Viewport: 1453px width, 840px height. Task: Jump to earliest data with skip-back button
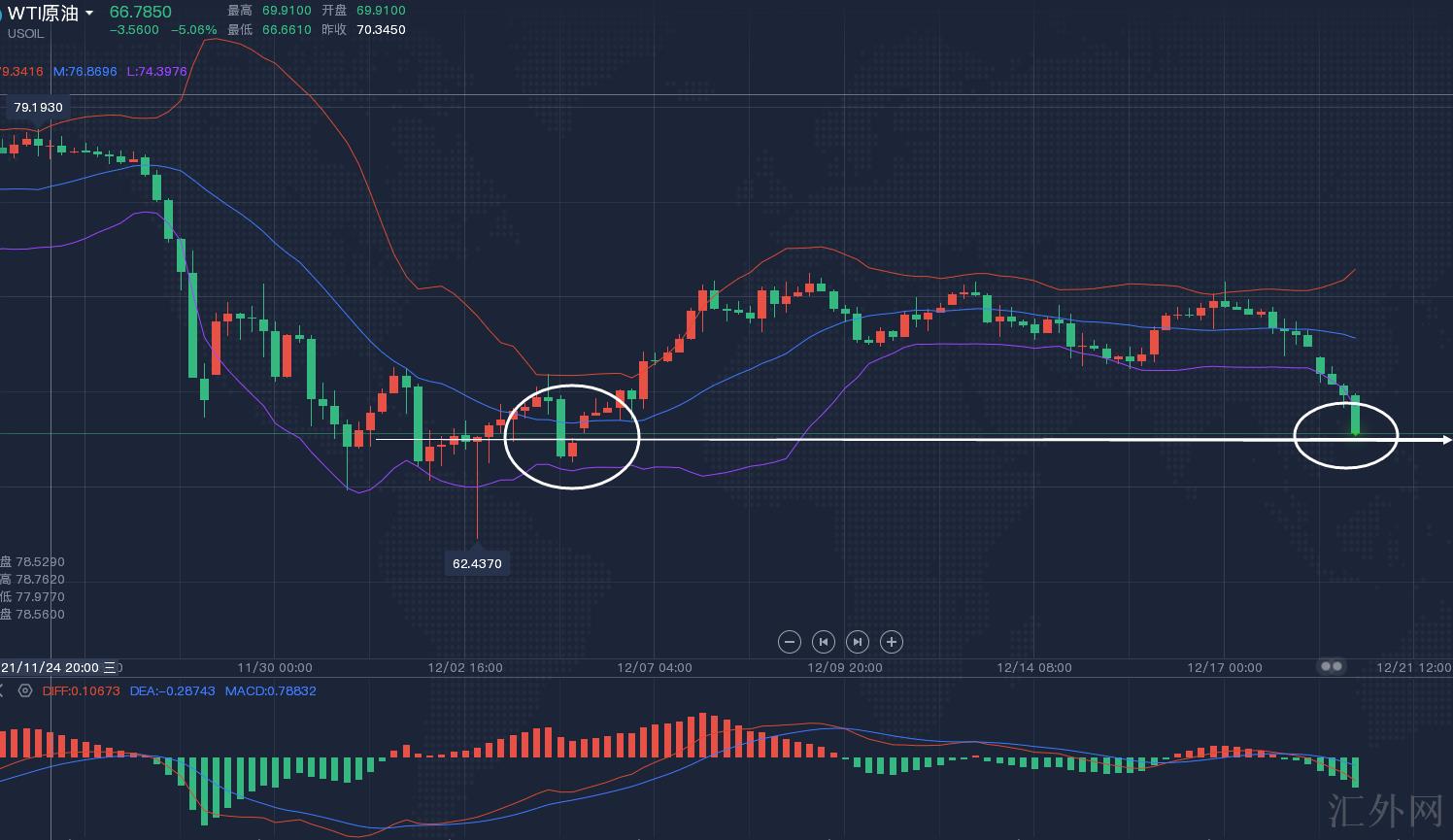click(x=824, y=642)
